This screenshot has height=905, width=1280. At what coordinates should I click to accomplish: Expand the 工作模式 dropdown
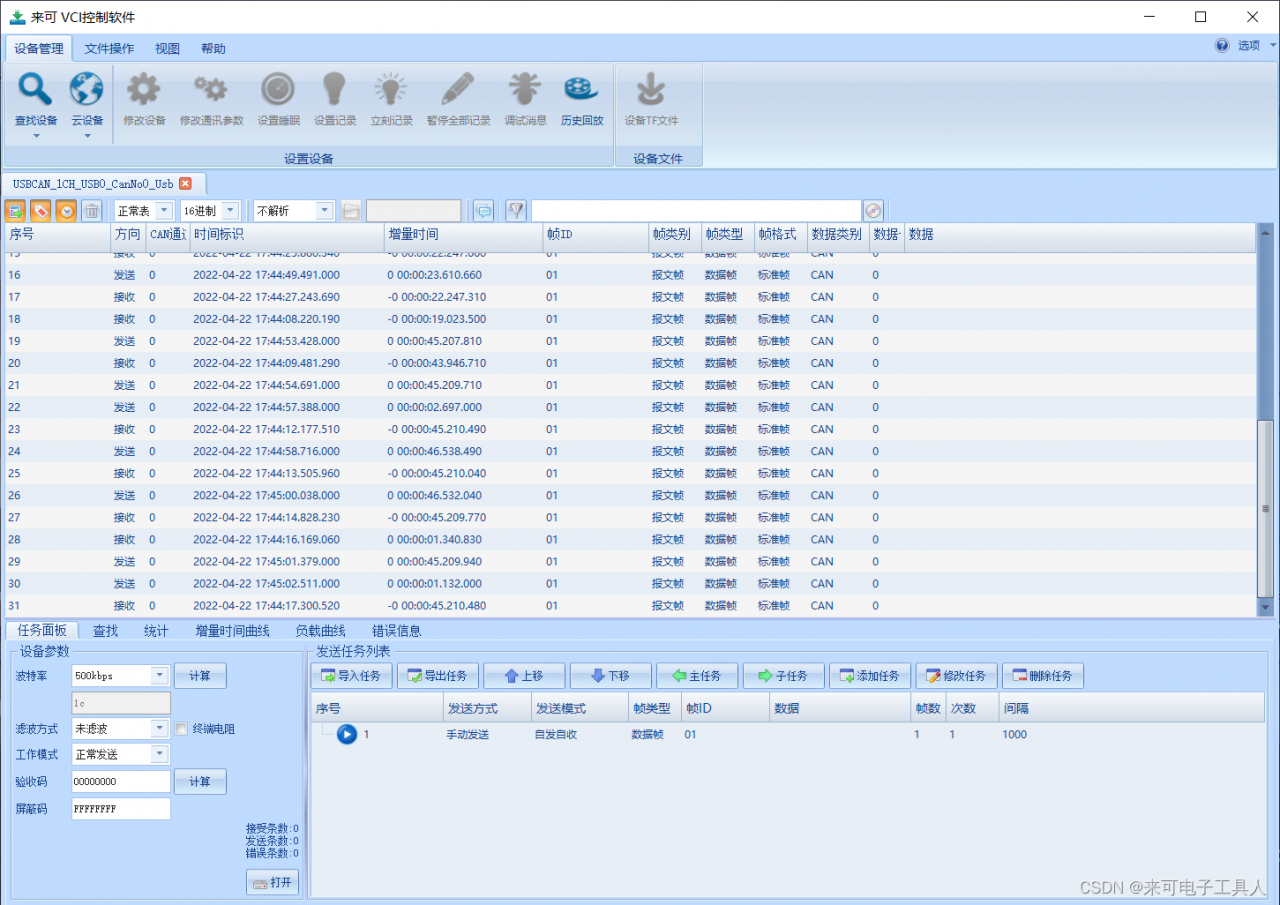tap(160, 754)
